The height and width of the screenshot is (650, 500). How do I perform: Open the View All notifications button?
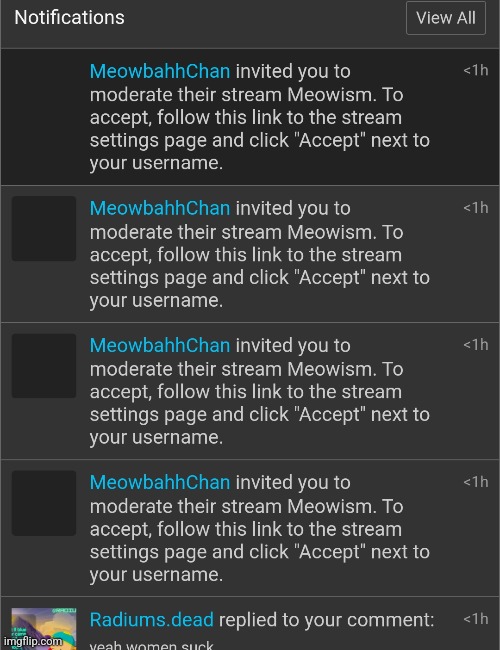pos(446,18)
